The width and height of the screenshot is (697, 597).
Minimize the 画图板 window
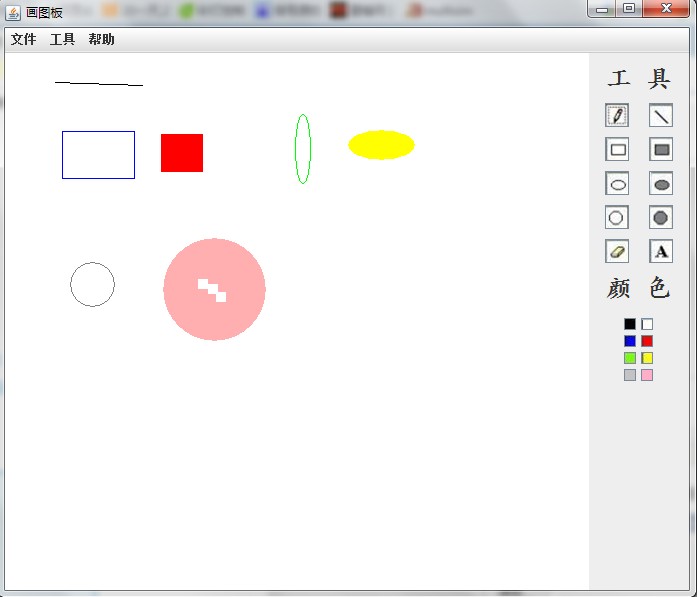(x=602, y=8)
